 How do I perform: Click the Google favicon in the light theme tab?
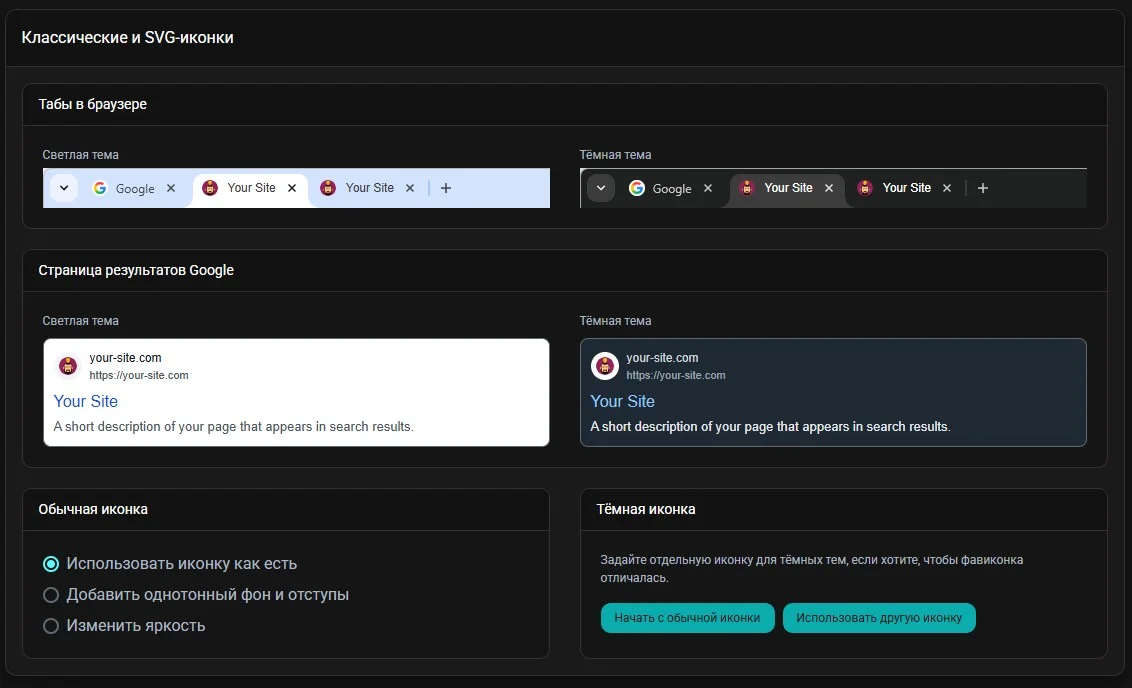[99, 188]
